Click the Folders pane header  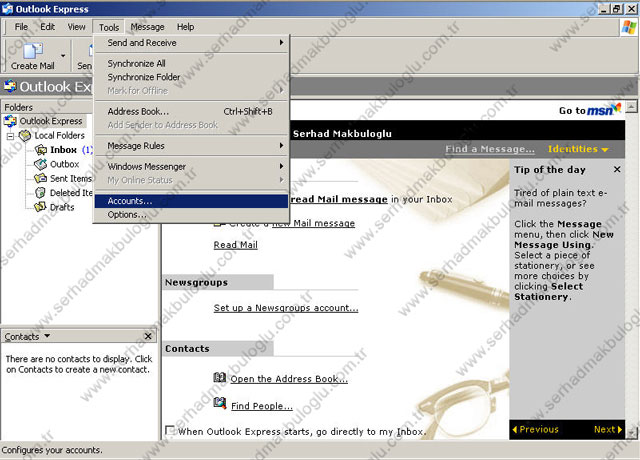tap(47, 107)
